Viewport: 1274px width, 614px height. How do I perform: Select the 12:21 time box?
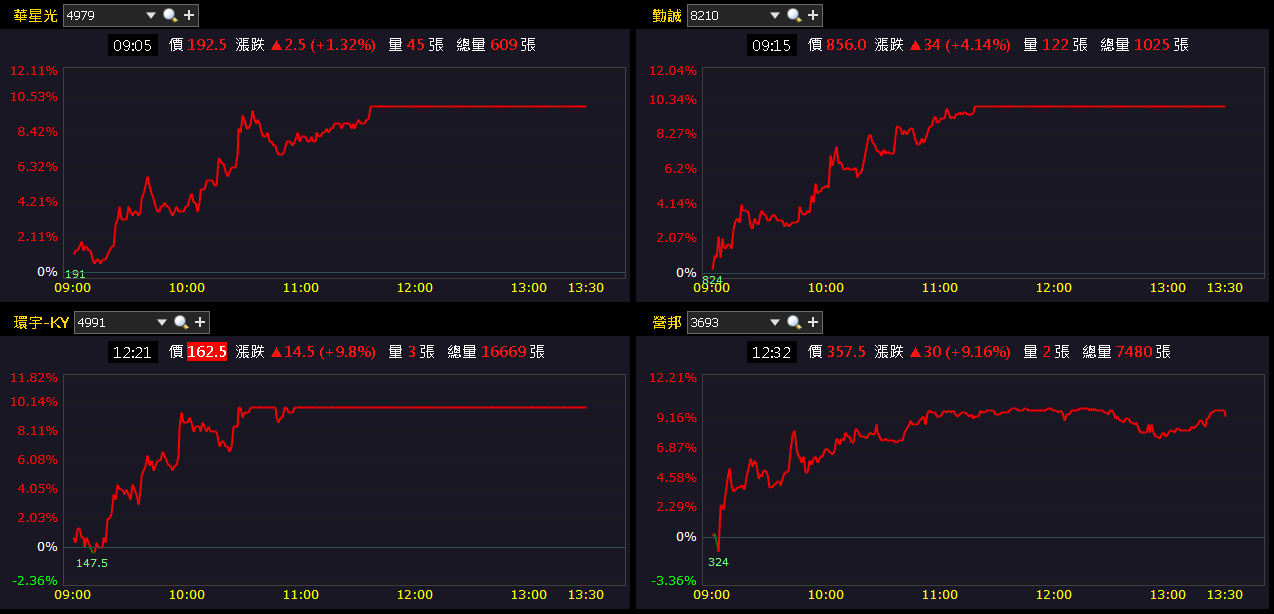coord(132,352)
